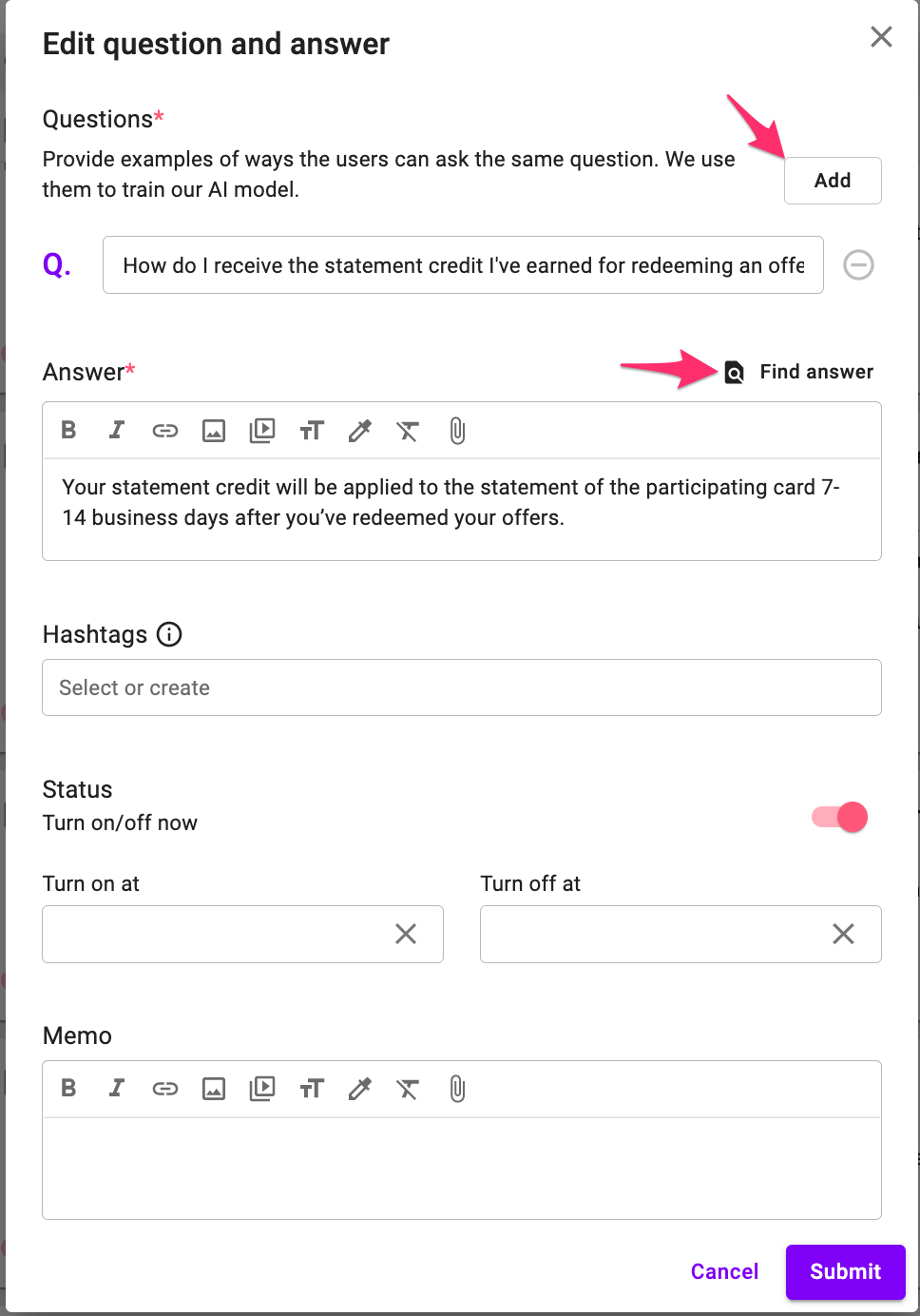Apply bold formatting in the Answer editor

(x=67, y=430)
